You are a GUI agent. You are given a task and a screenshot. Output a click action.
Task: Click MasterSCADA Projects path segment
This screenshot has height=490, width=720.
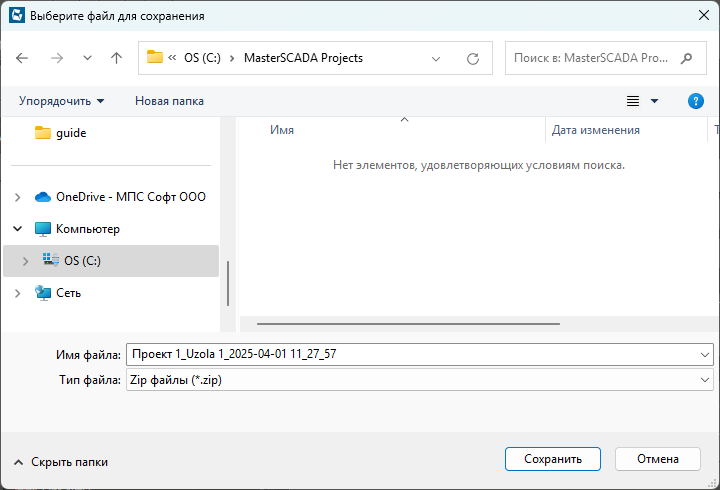pyautogui.click(x=303, y=58)
